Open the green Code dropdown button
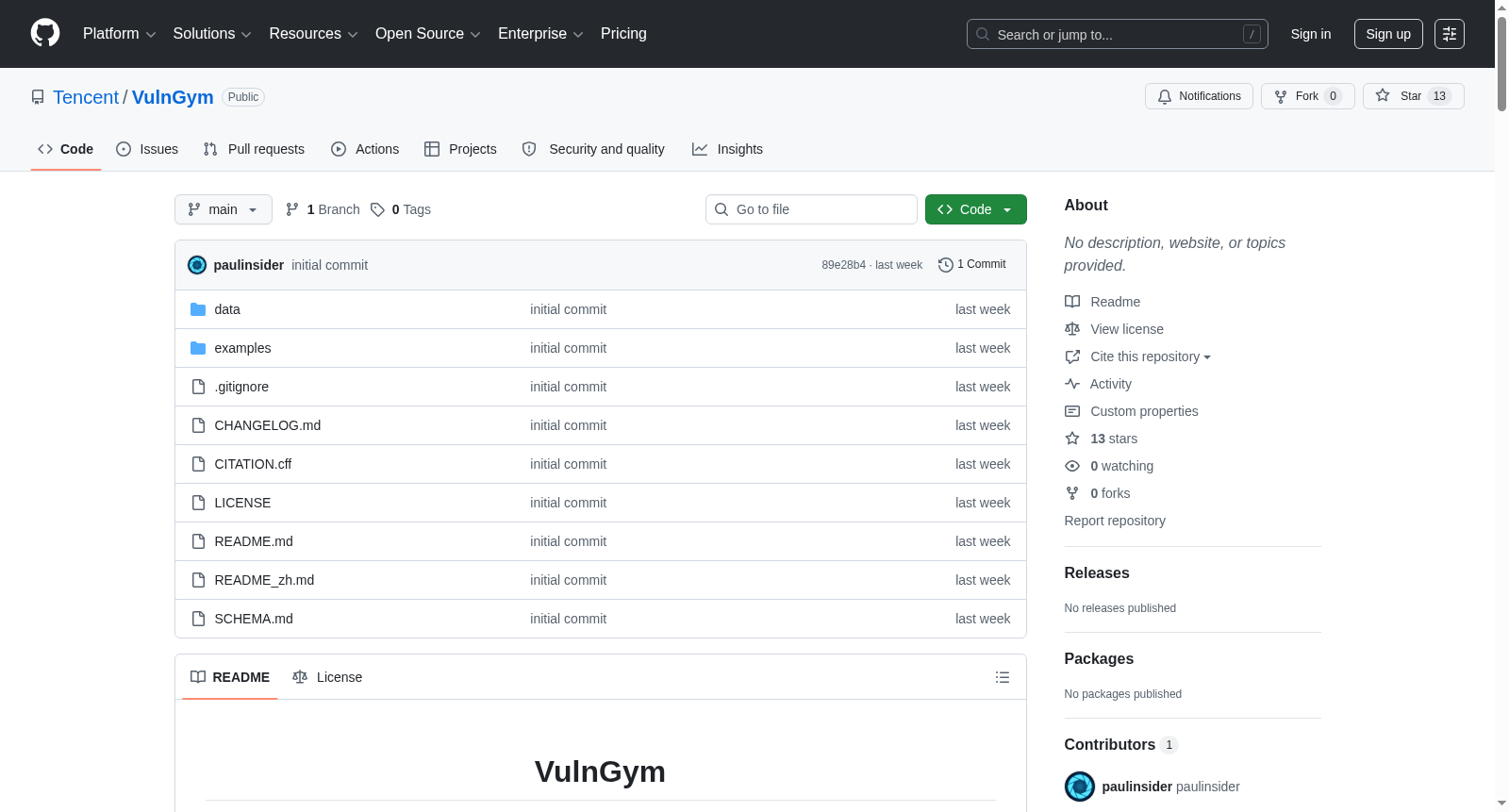This screenshot has height=812, width=1509. pos(976,209)
